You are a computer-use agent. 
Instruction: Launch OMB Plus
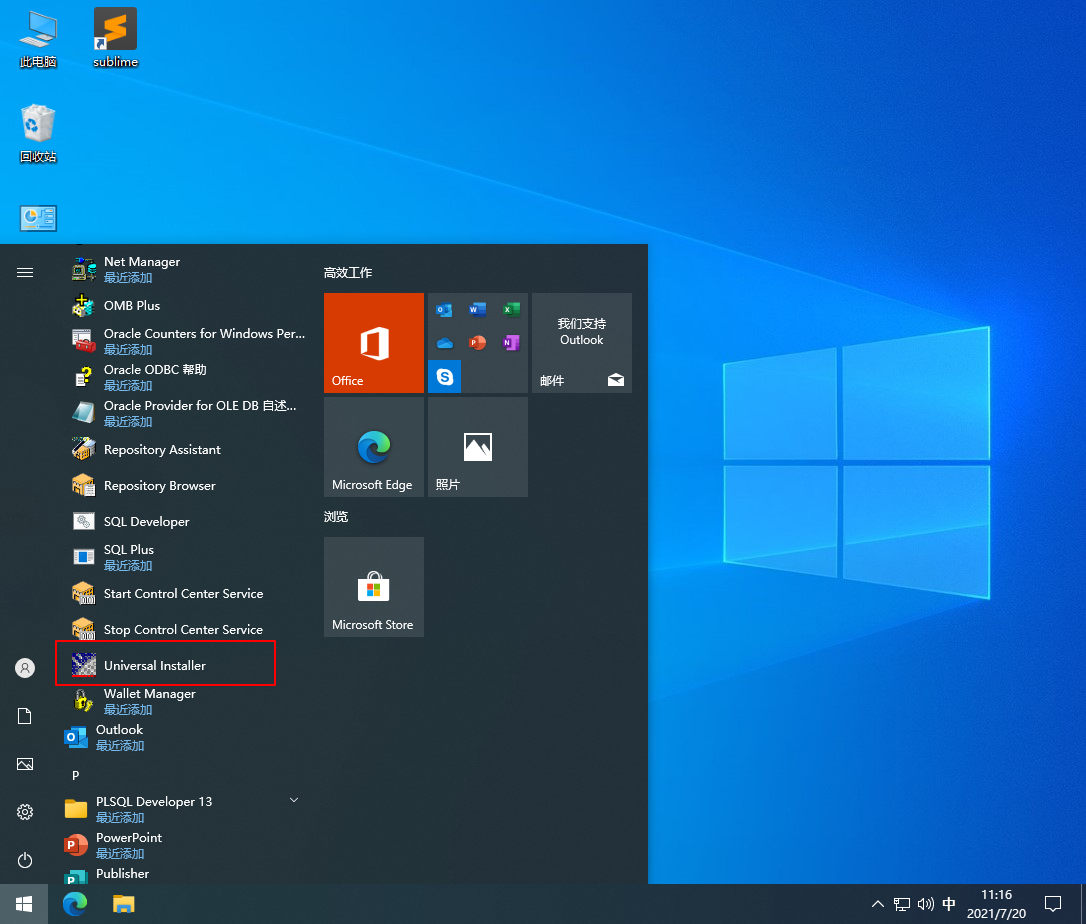183,305
